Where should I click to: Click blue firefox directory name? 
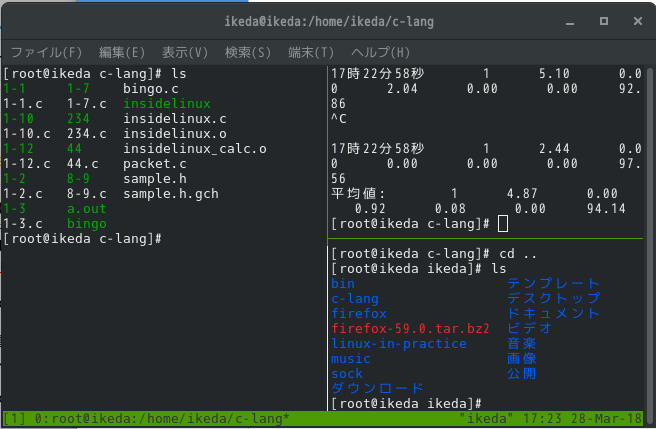coord(359,313)
